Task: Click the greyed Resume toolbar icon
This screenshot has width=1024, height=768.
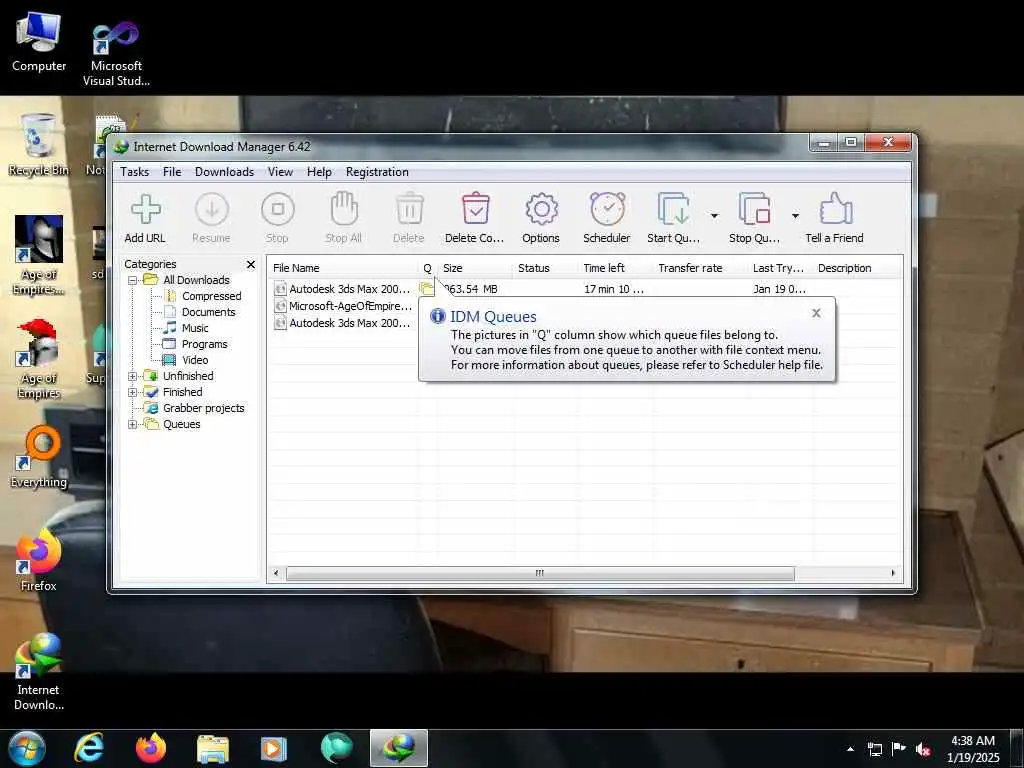Action: [x=212, y=210]
